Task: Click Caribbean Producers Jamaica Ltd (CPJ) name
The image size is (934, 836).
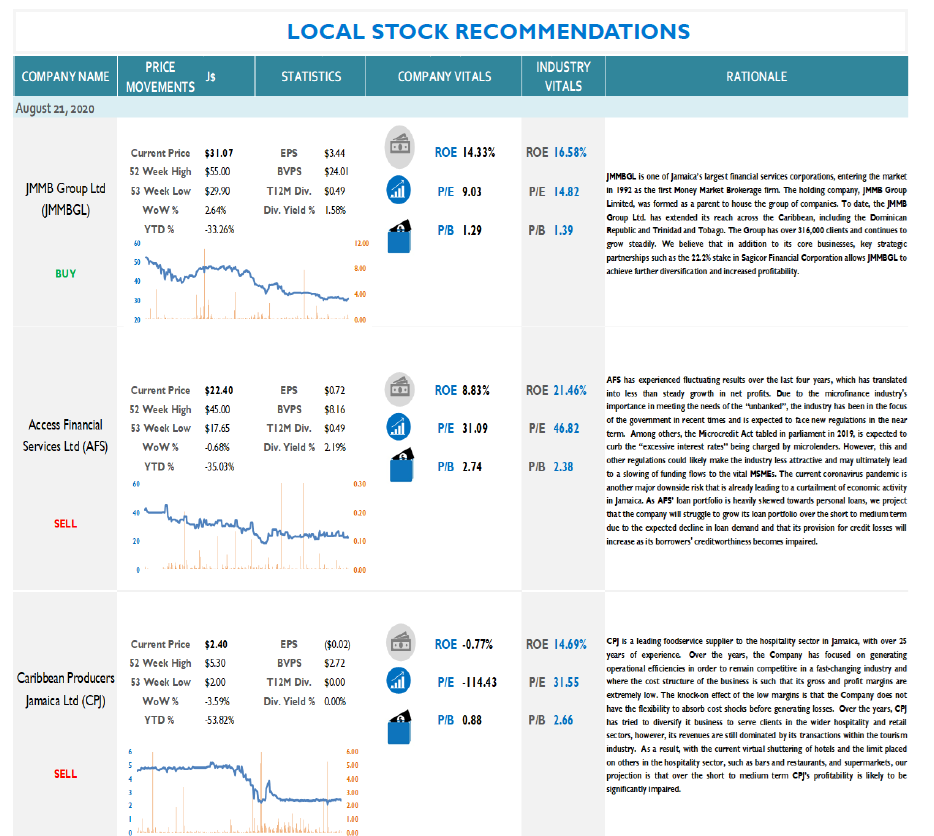Action: point(66,689)
